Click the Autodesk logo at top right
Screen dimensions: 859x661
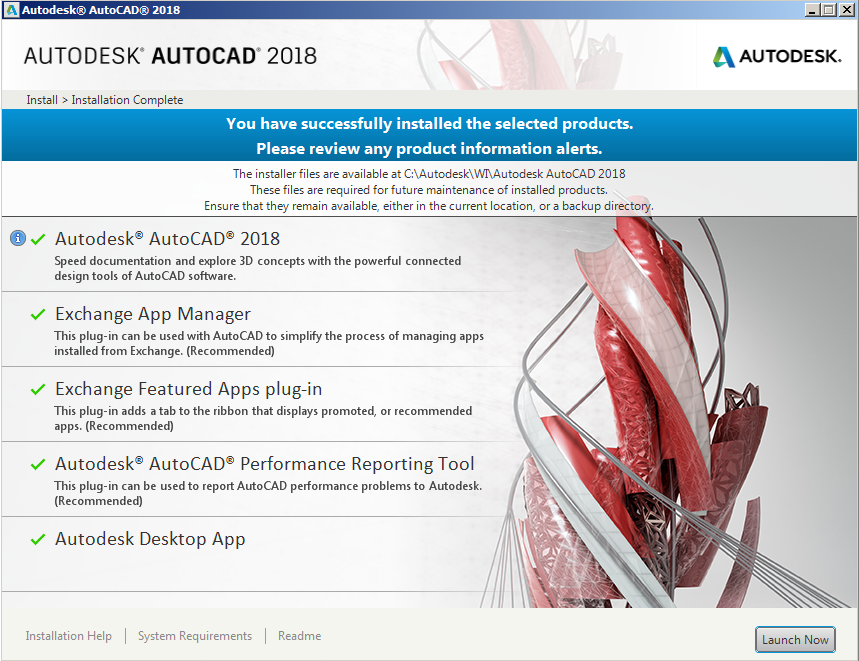point(777,56)
